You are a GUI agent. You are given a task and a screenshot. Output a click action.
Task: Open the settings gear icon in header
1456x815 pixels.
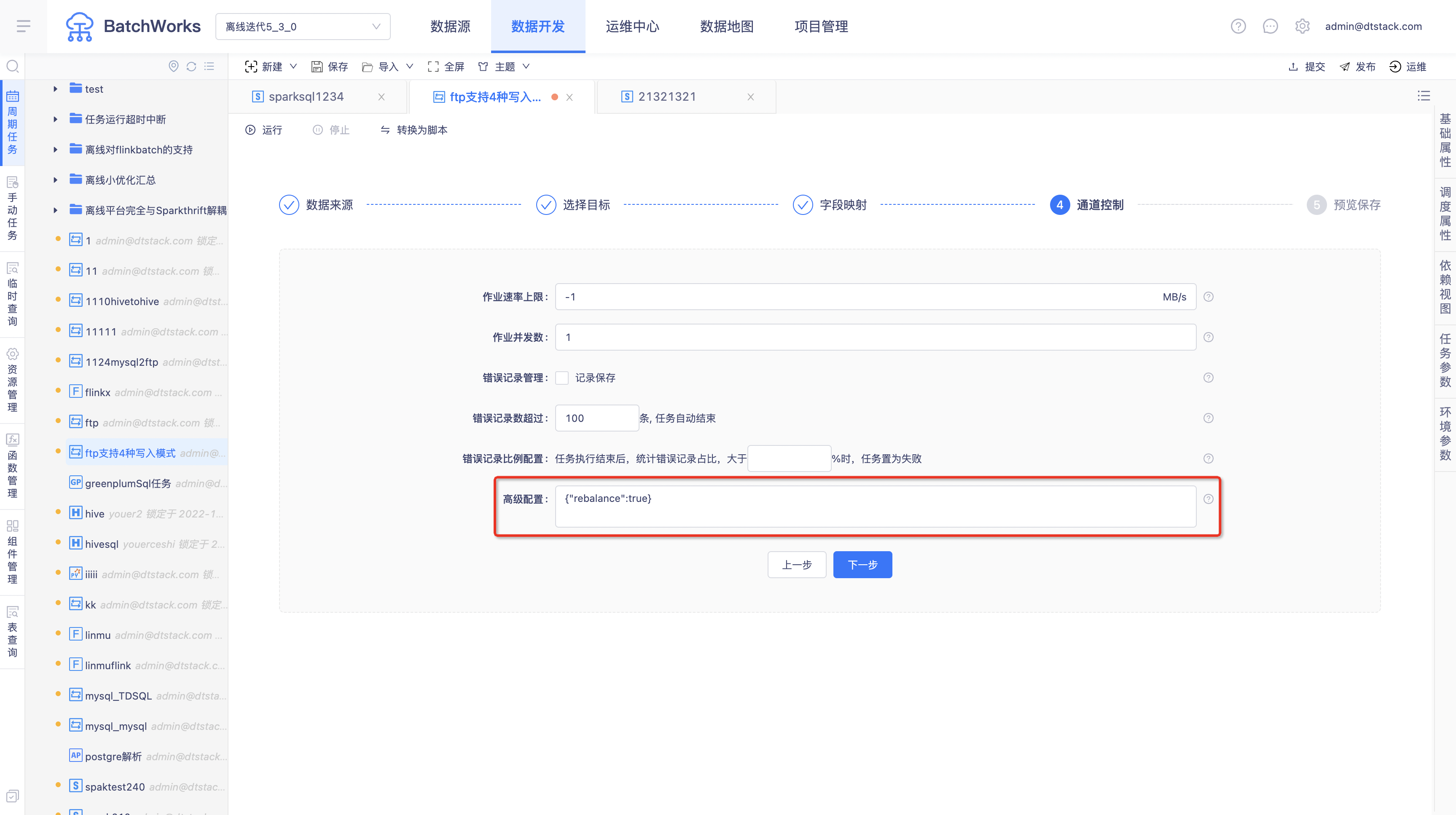click(x=1302, y=26)
